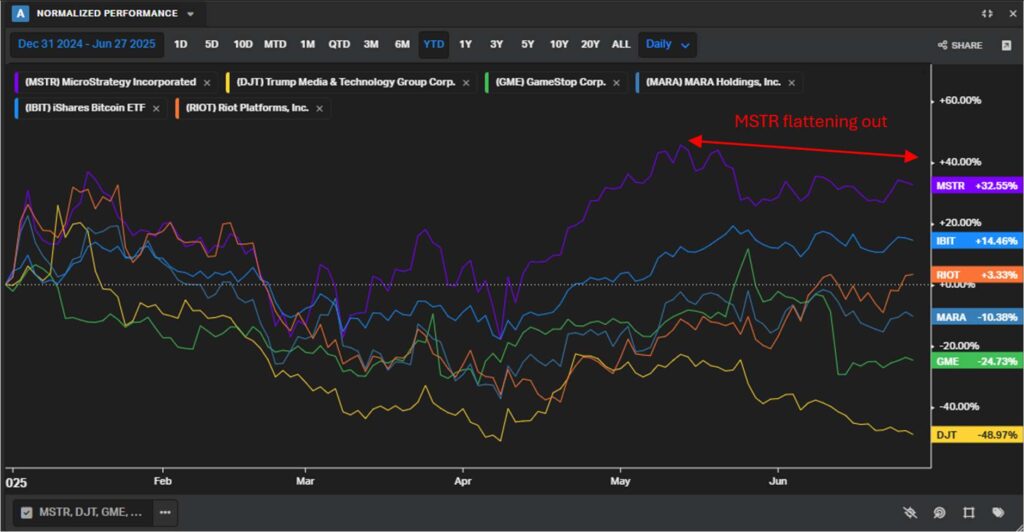1024x532 pixels.
Task: Click the Mar x-axis label
Action: tap(305, 481)
